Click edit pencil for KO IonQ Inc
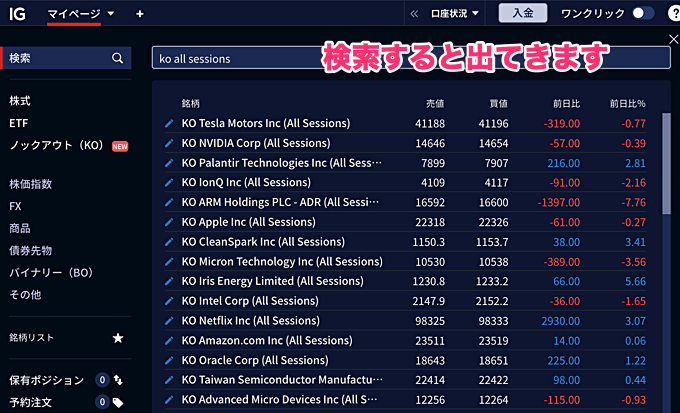The height and width of the screenshot is (413, 680). (169, 183)
